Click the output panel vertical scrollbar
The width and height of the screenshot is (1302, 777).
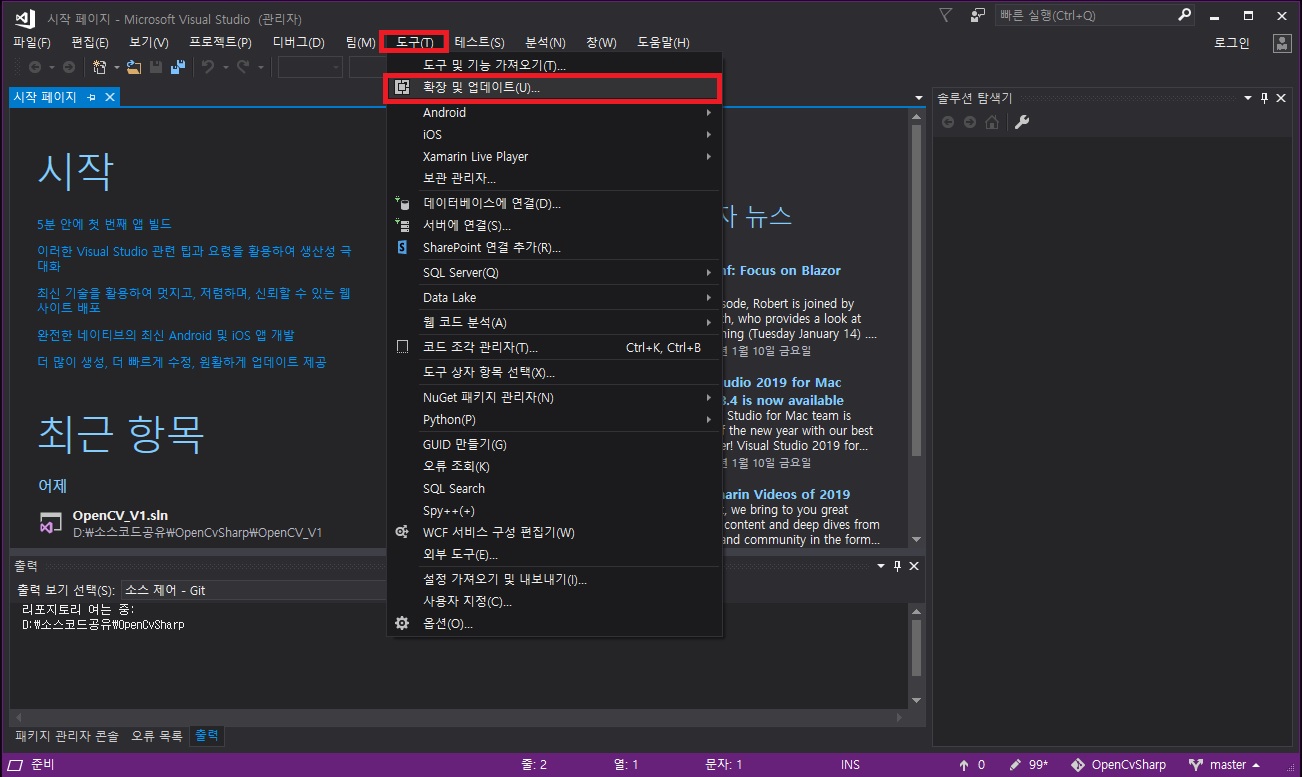tap(918, 657)
